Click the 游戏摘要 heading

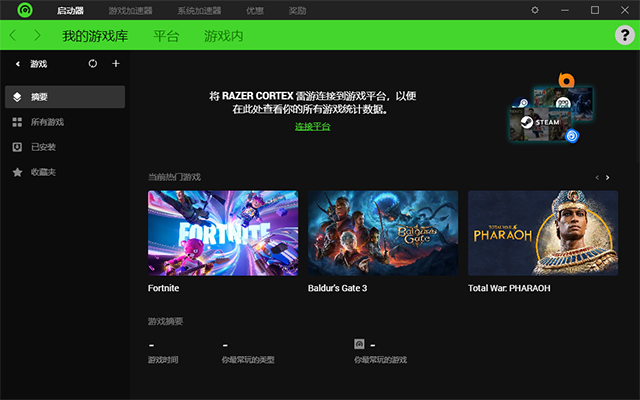click(165, 322)
